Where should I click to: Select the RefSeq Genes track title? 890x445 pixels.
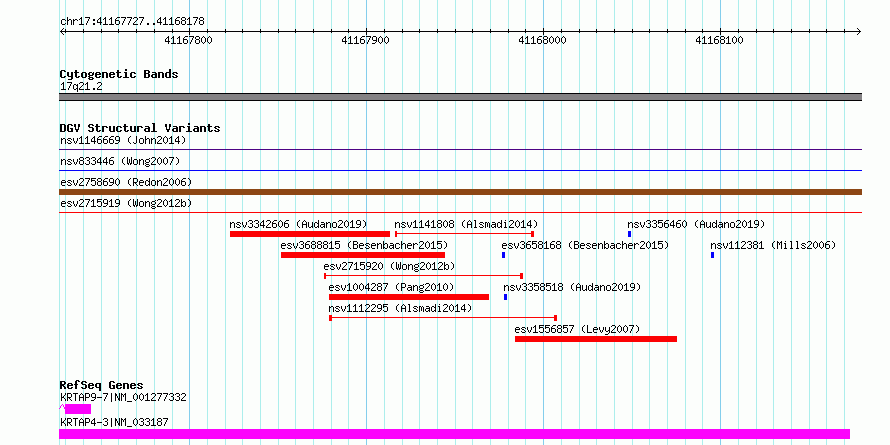tap(102, 385)
